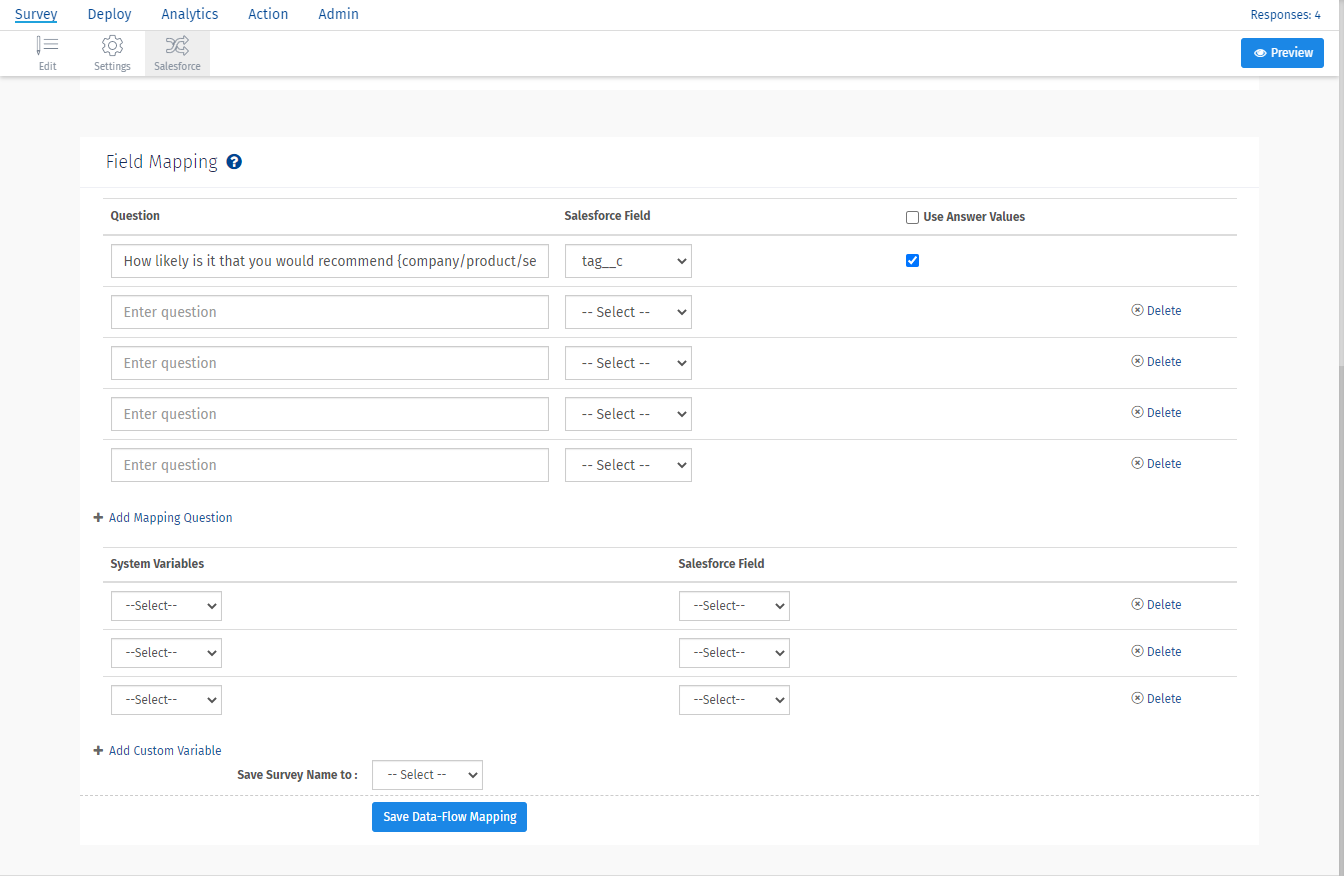Click the last empty Enter question field
Image resolution: width=1344 pixels, height=876 pixels.
click(x=330, y=465)
